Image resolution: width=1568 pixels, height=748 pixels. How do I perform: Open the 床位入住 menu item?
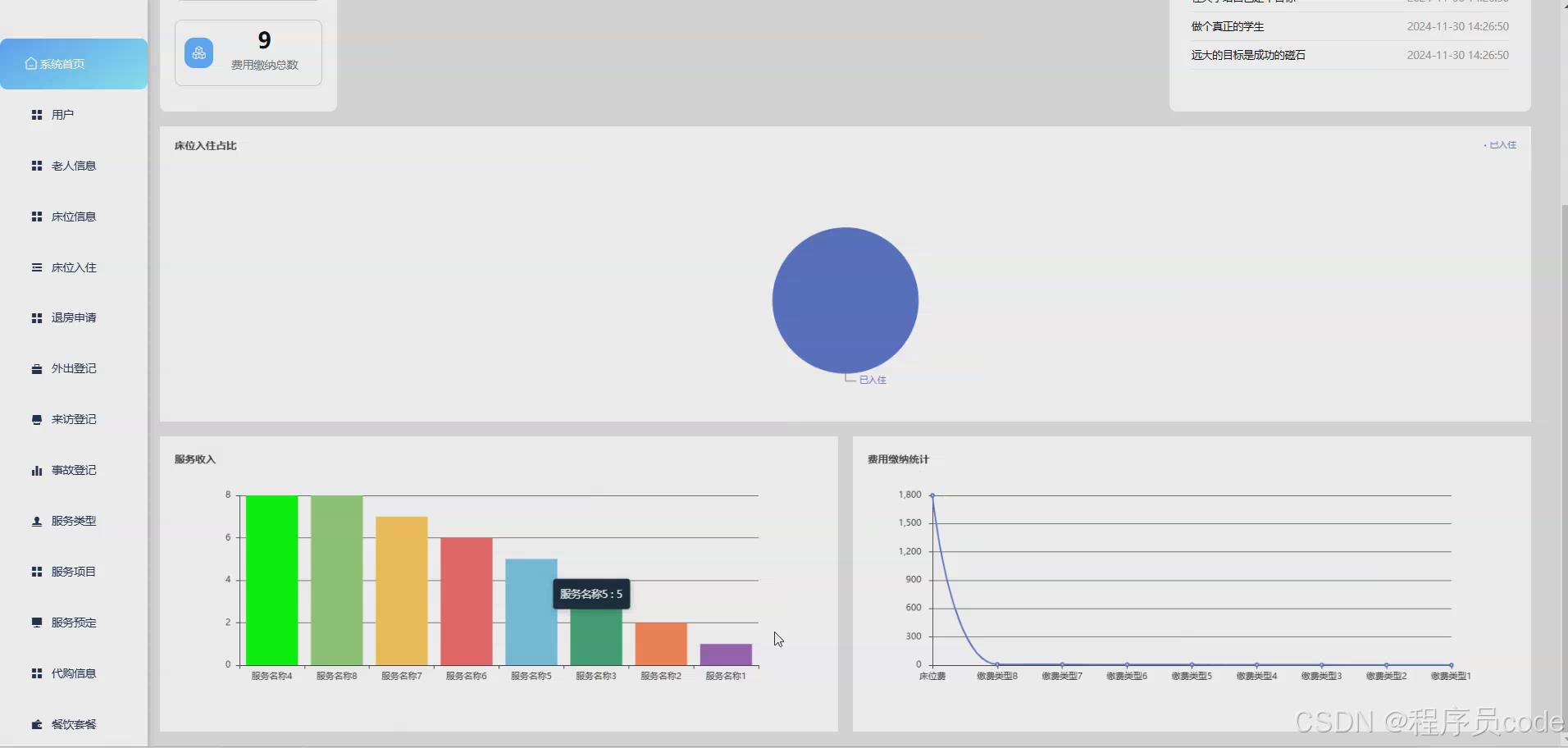74,267
